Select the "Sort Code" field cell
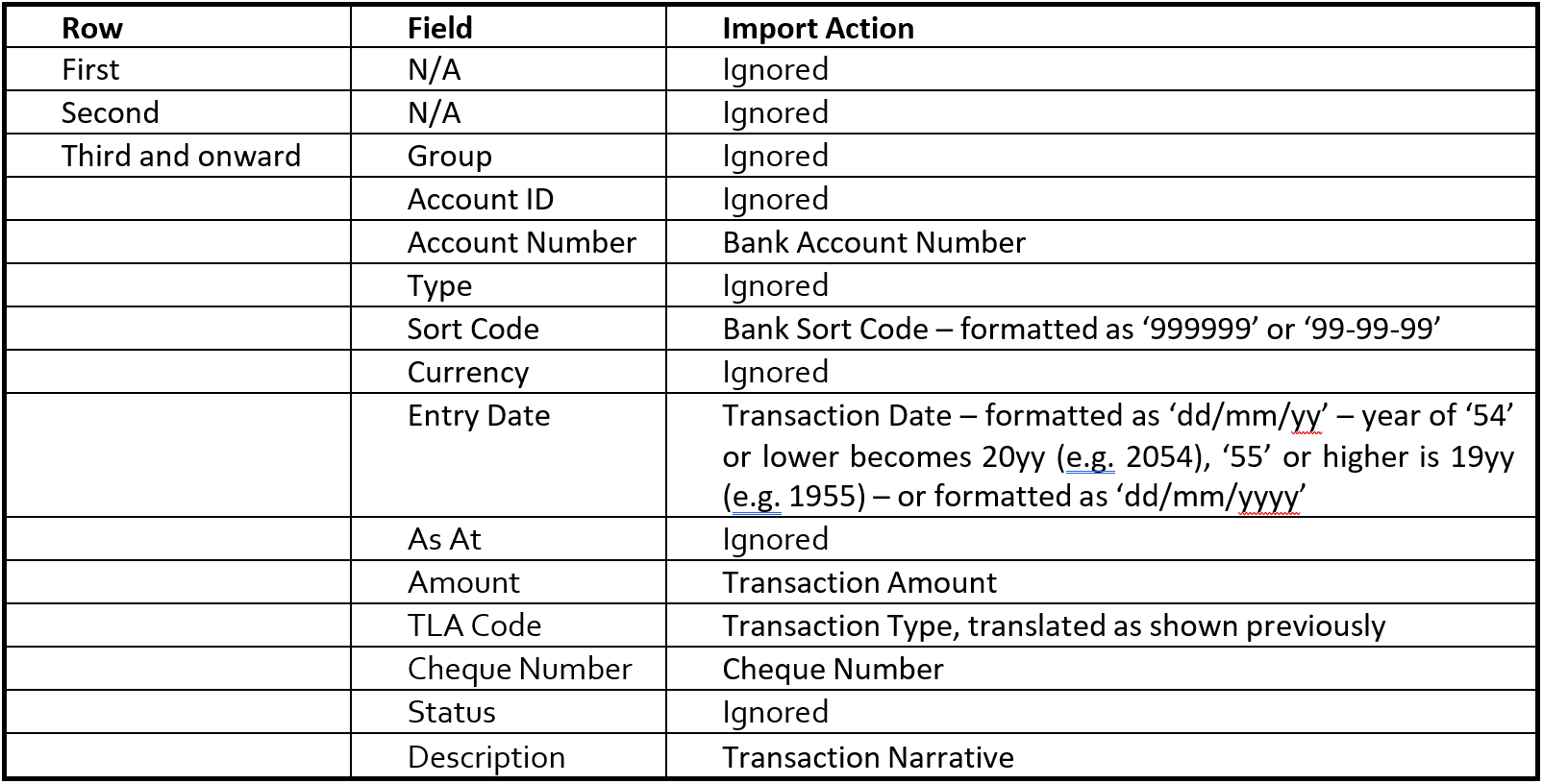 click(472, 329)
